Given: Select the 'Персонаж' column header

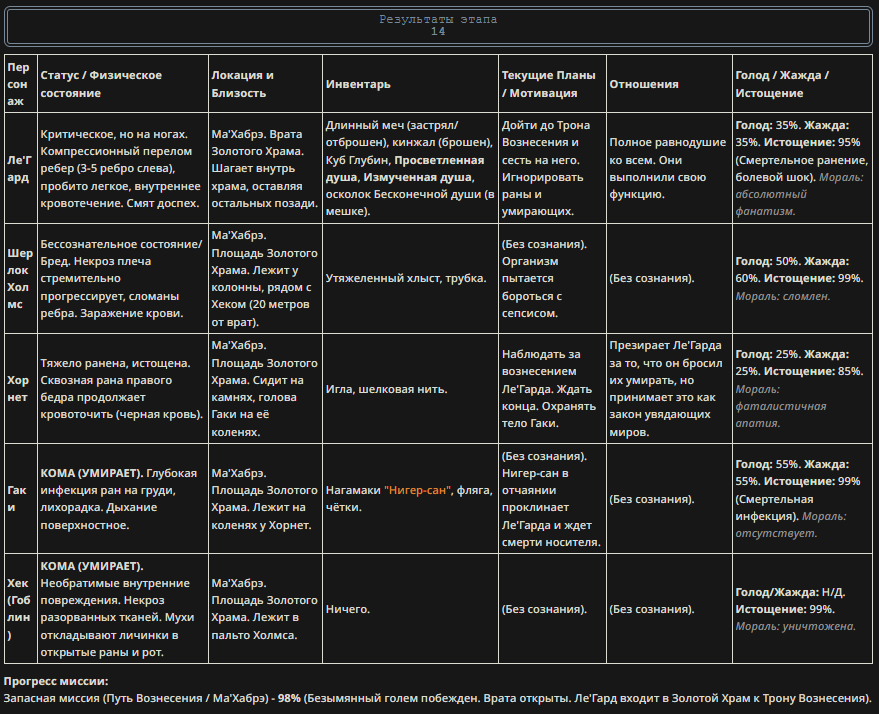Looking at the screenshot, I should point(21,84).
